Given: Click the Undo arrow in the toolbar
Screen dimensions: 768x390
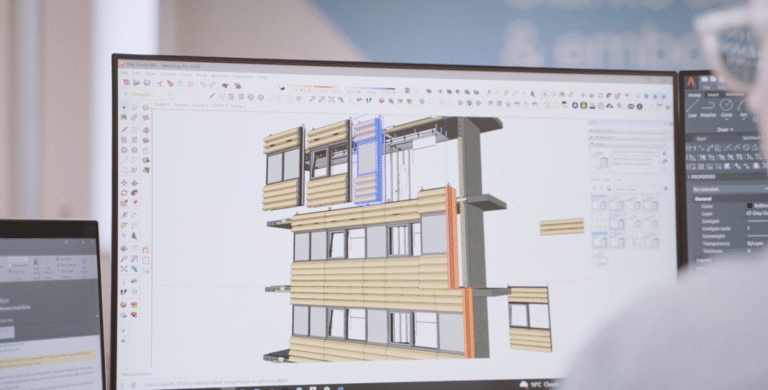Looking at the screenshot, I should 203,85.
